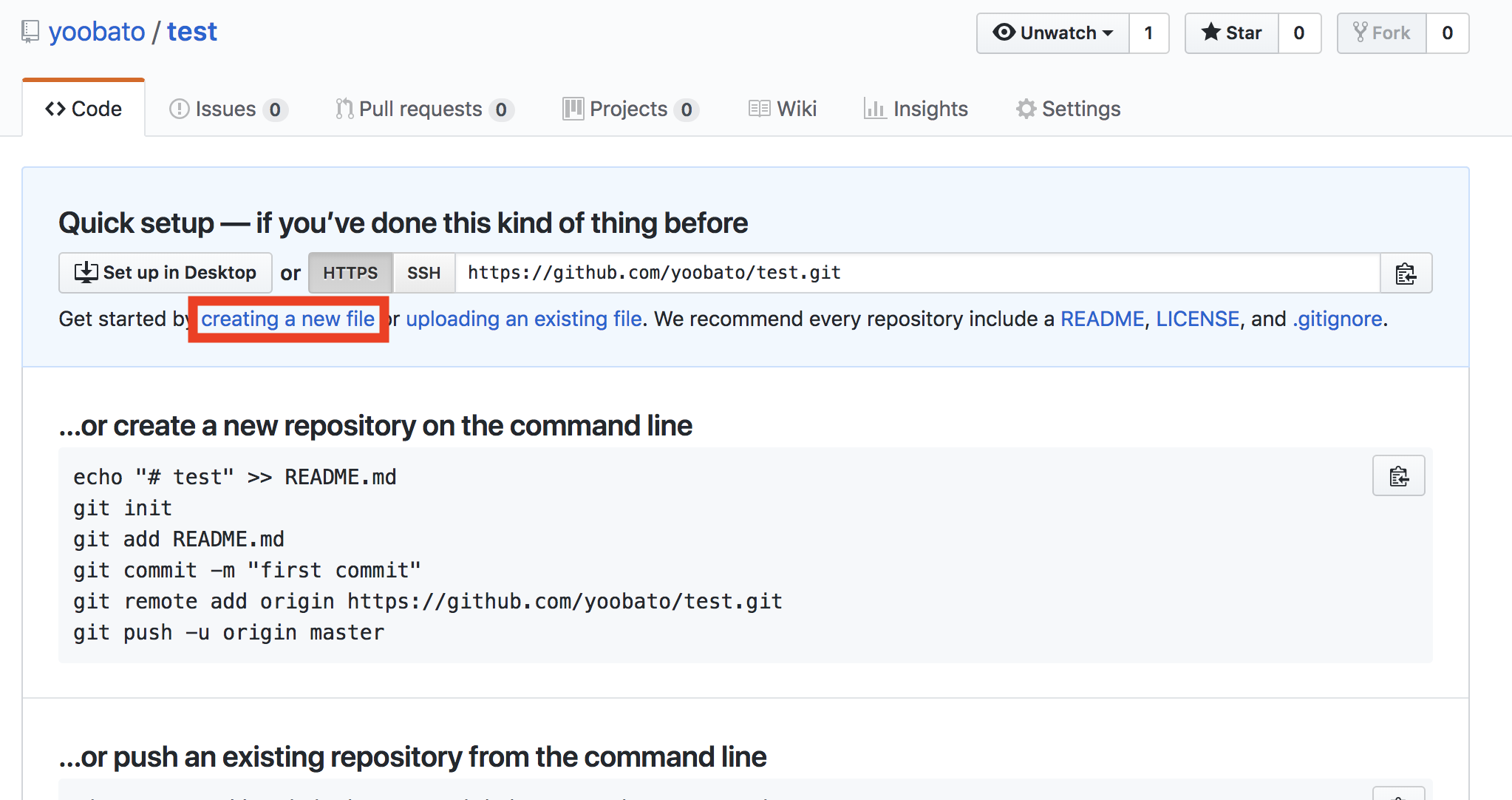Click inside the repository URL field
Image resolution: width=1512 pixels, height=800 pixels.
[887, 273]
